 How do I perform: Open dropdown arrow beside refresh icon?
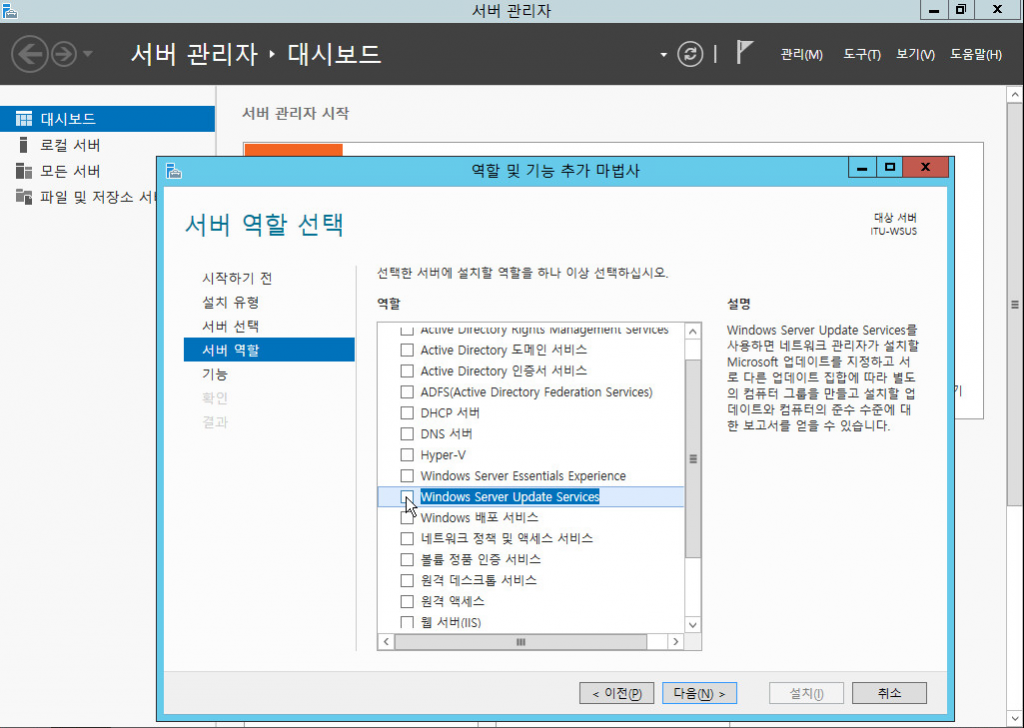point(663,55)
